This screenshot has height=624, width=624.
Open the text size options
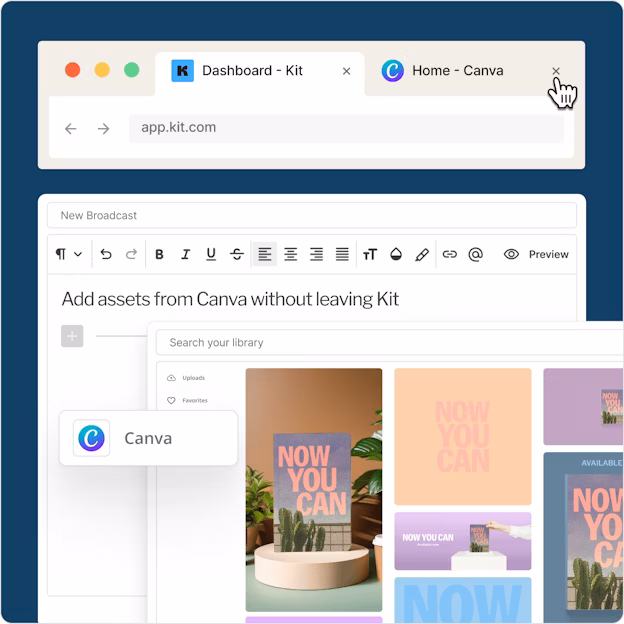[370, 255]
